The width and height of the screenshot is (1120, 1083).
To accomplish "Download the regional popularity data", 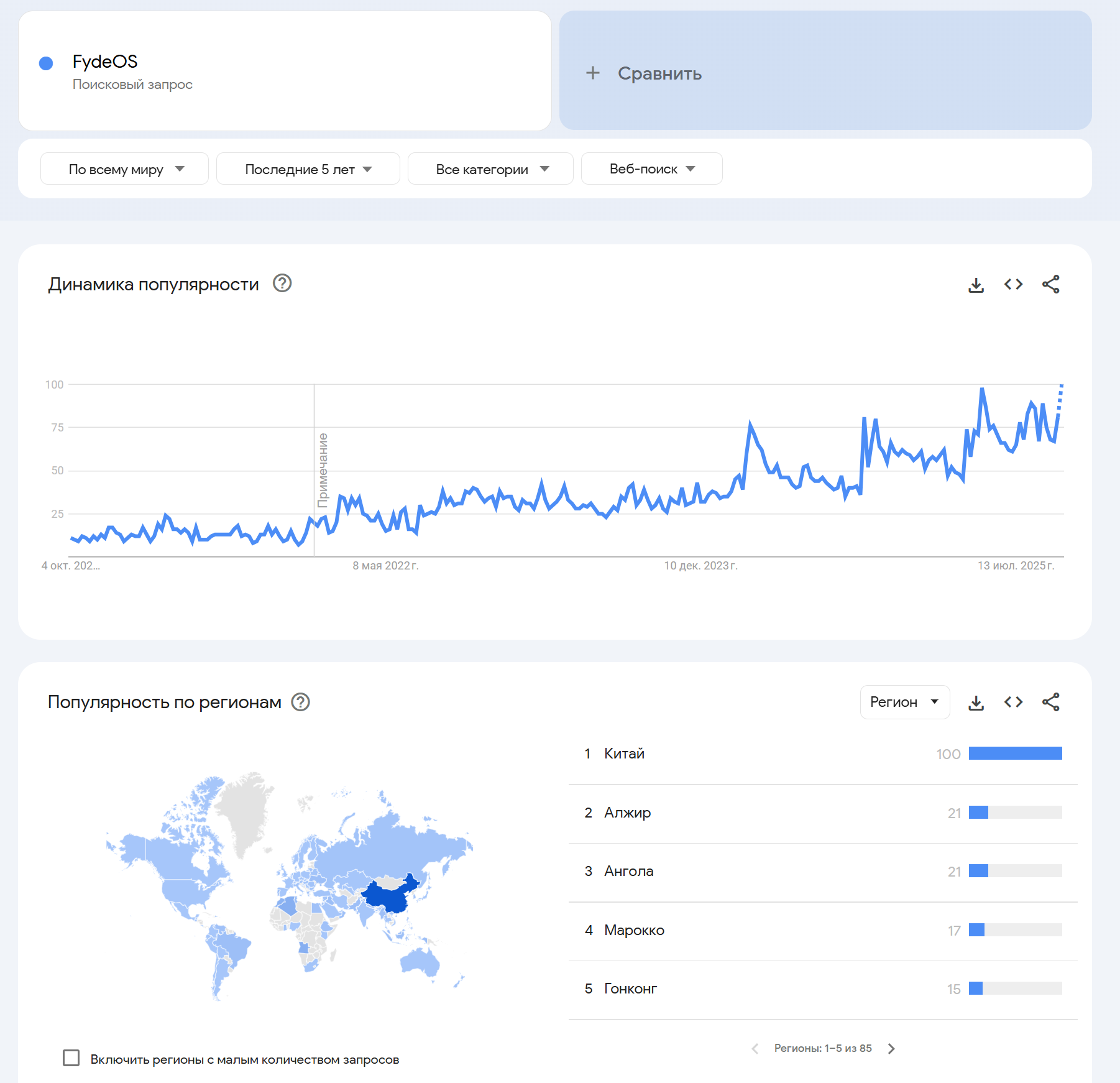I will tap(976, 703).
